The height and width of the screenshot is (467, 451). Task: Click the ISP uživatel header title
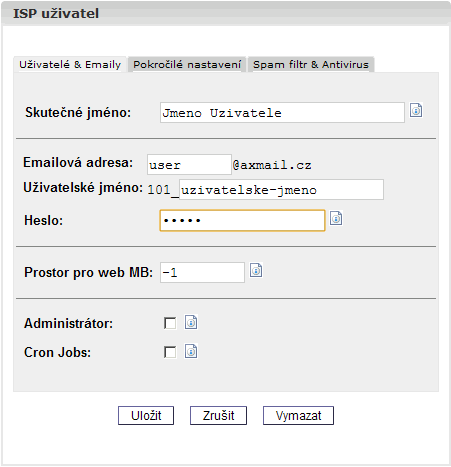(x=56, y=14)
